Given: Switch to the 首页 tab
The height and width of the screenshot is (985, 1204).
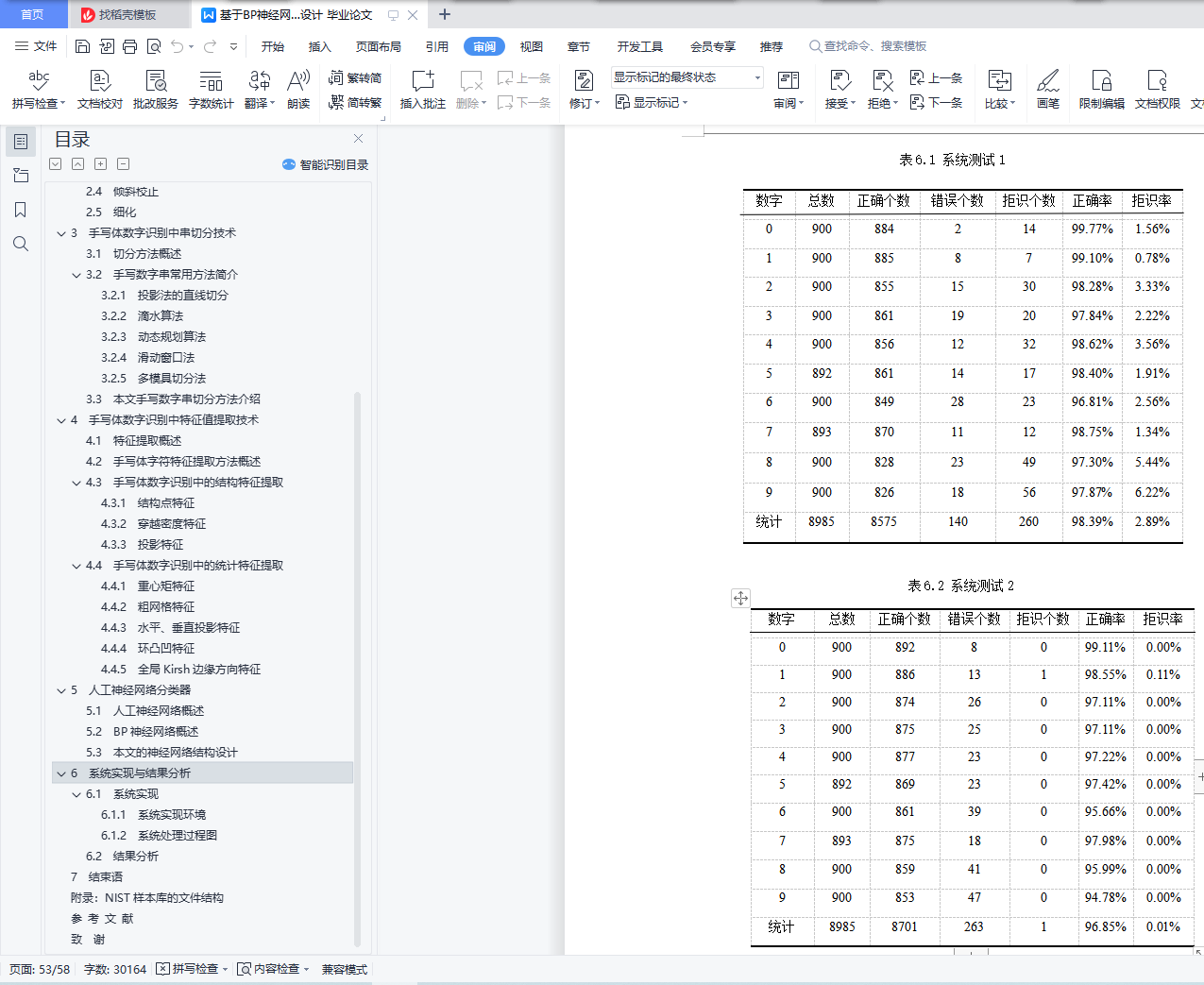Looking at the screenshot, I should pos(33,14).
